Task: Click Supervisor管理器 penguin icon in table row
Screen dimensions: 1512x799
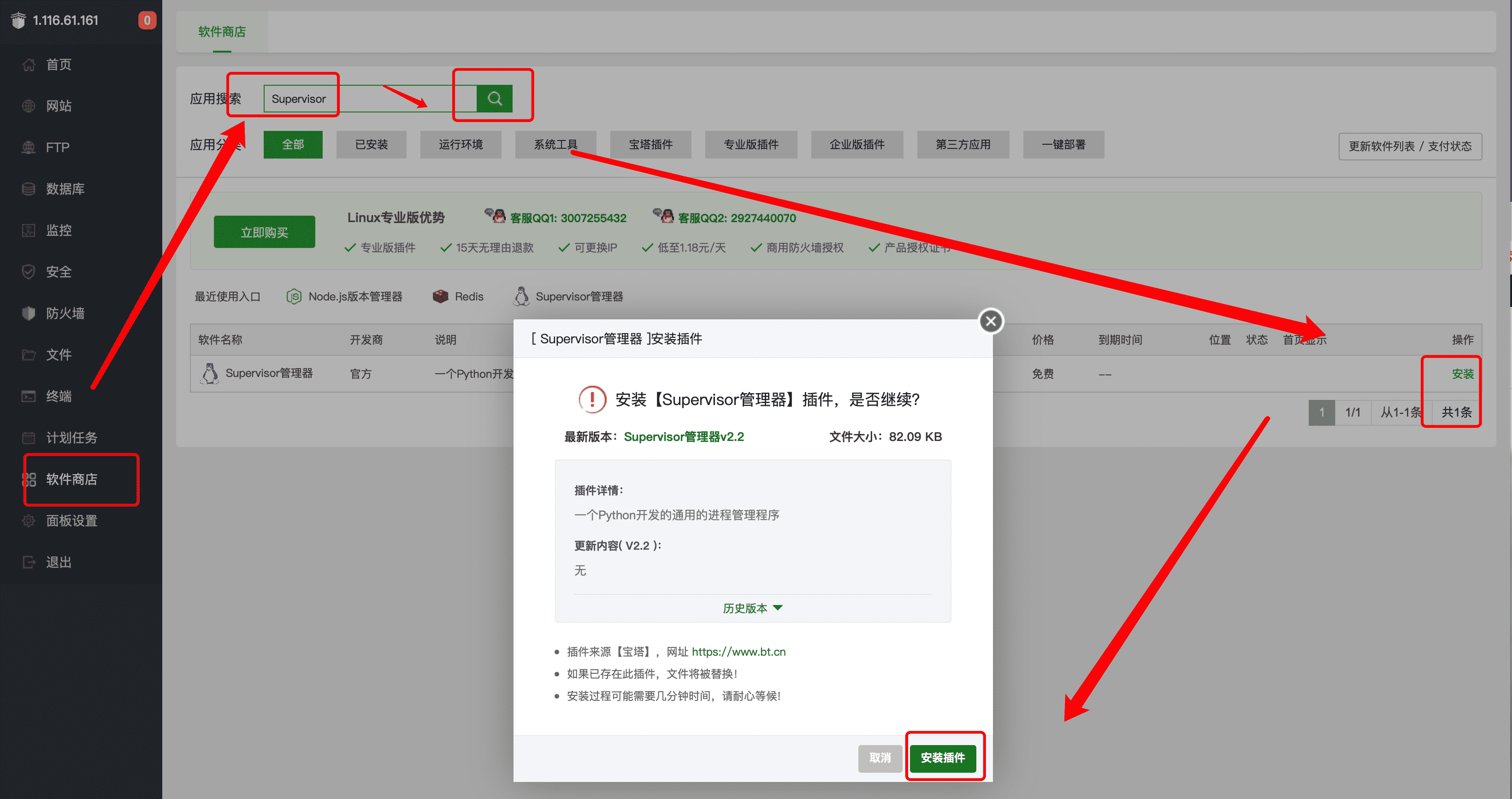Action: (210, 374)
